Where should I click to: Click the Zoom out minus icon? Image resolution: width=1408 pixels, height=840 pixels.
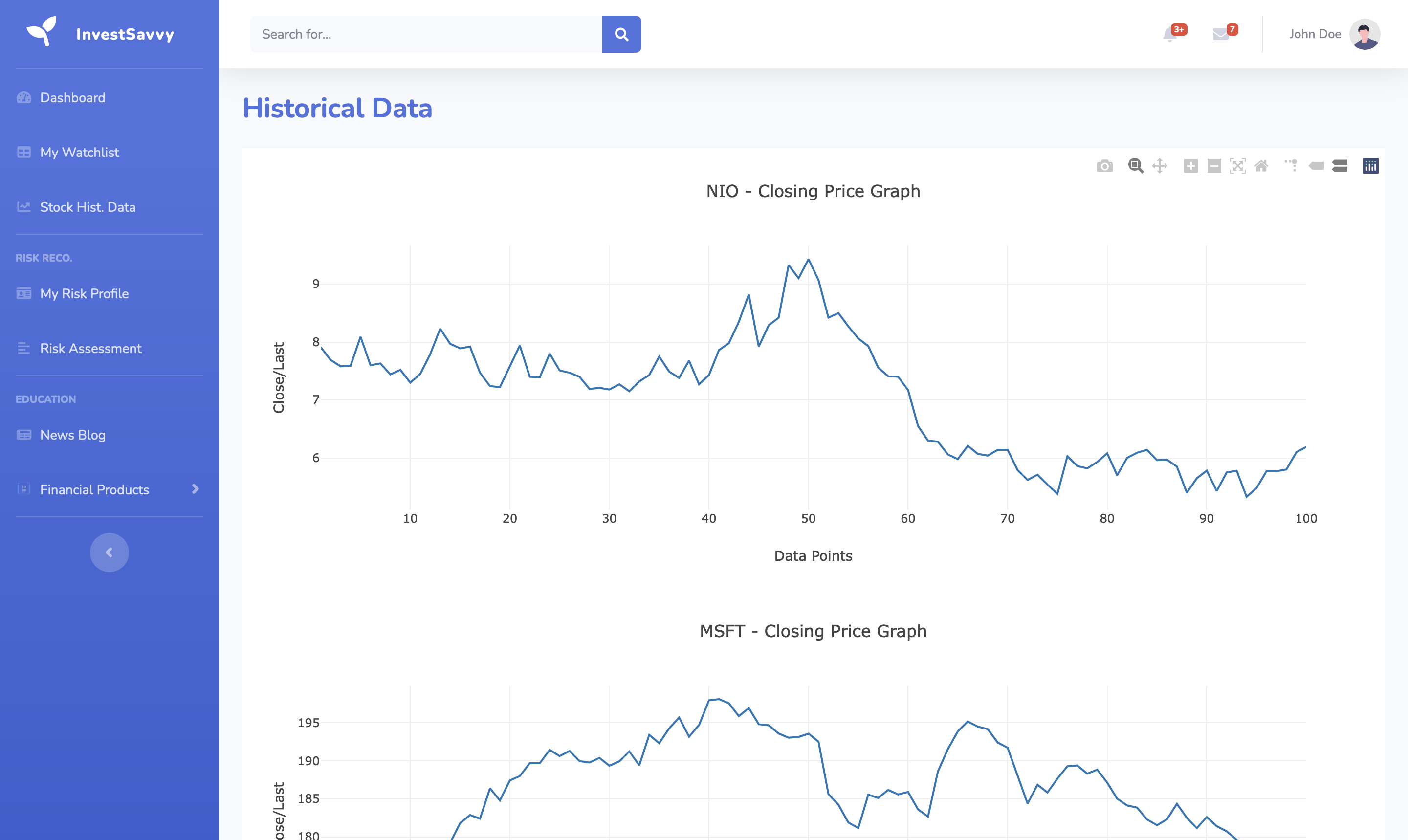tap(1214, 166)
